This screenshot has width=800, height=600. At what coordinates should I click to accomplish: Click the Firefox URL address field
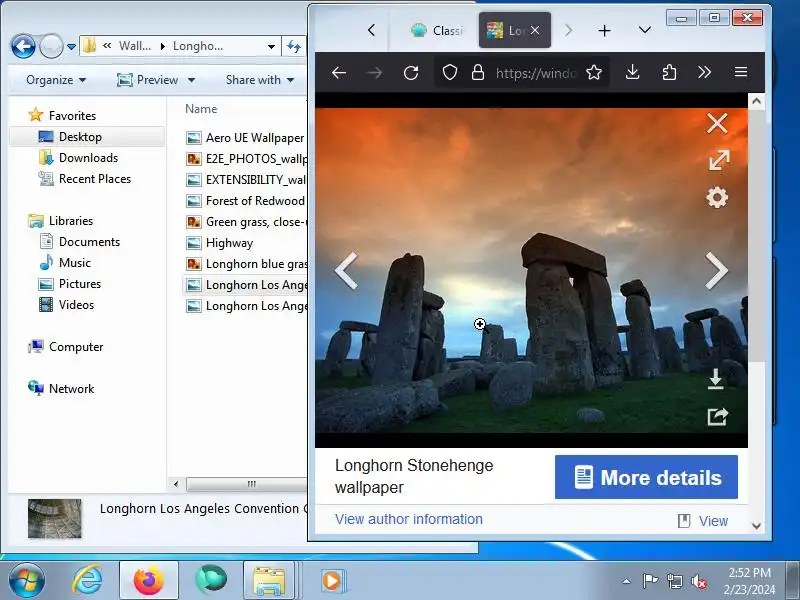[x=536, y=73]
